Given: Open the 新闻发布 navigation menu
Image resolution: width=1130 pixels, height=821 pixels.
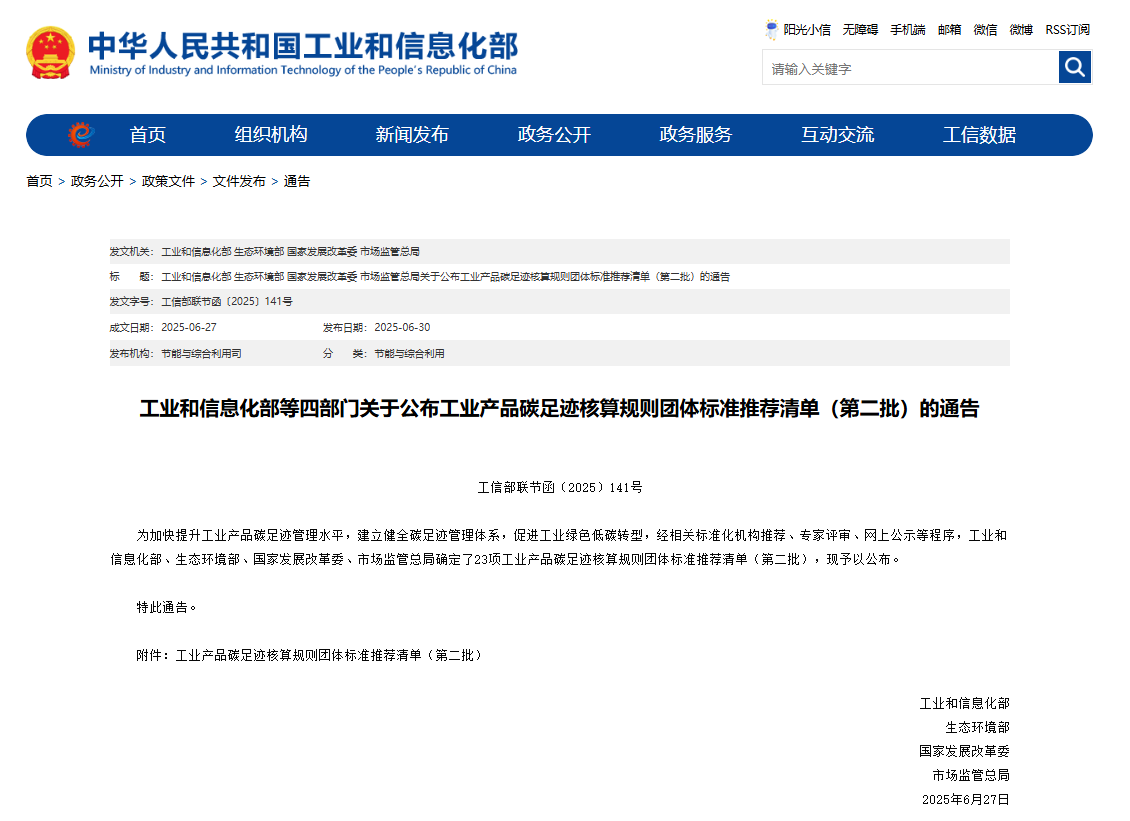Looking at the screenshot, I should click(412, 135).
